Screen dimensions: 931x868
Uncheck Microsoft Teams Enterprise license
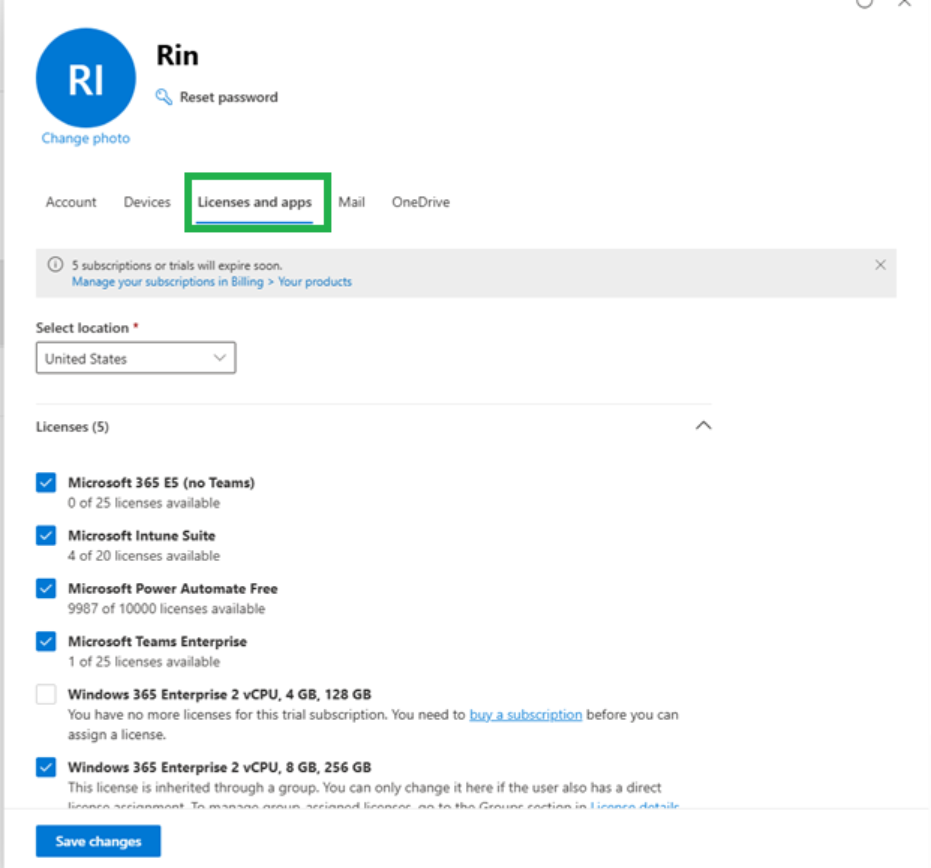(46, 641)
